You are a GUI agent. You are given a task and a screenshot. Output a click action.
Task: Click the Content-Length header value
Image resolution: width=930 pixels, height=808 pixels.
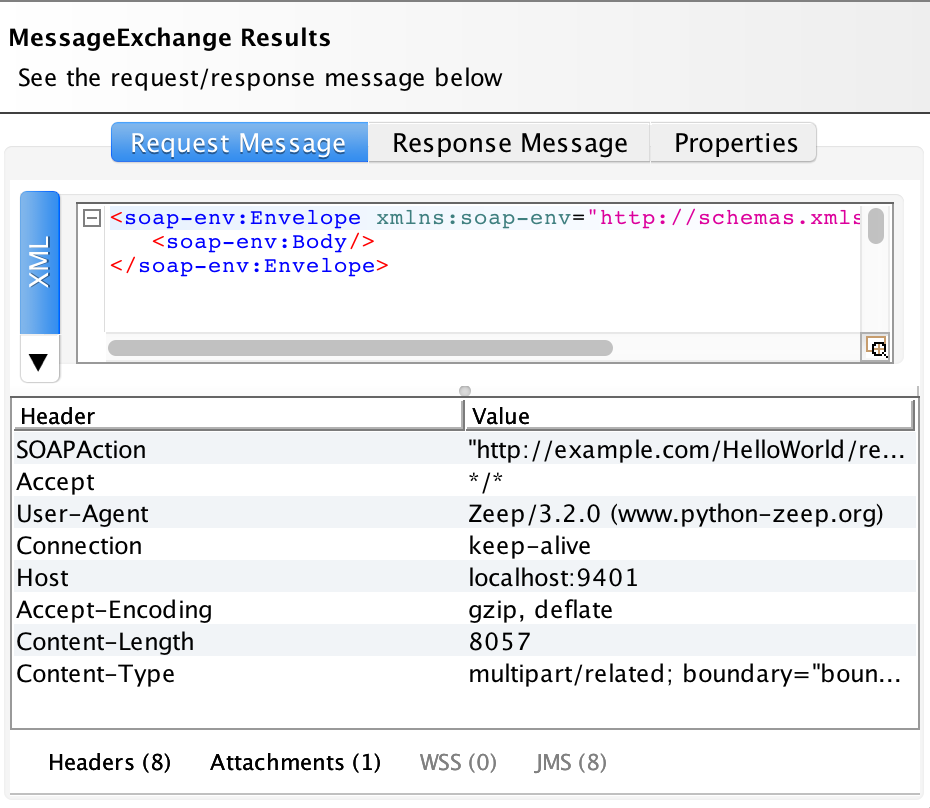[500, 642]
